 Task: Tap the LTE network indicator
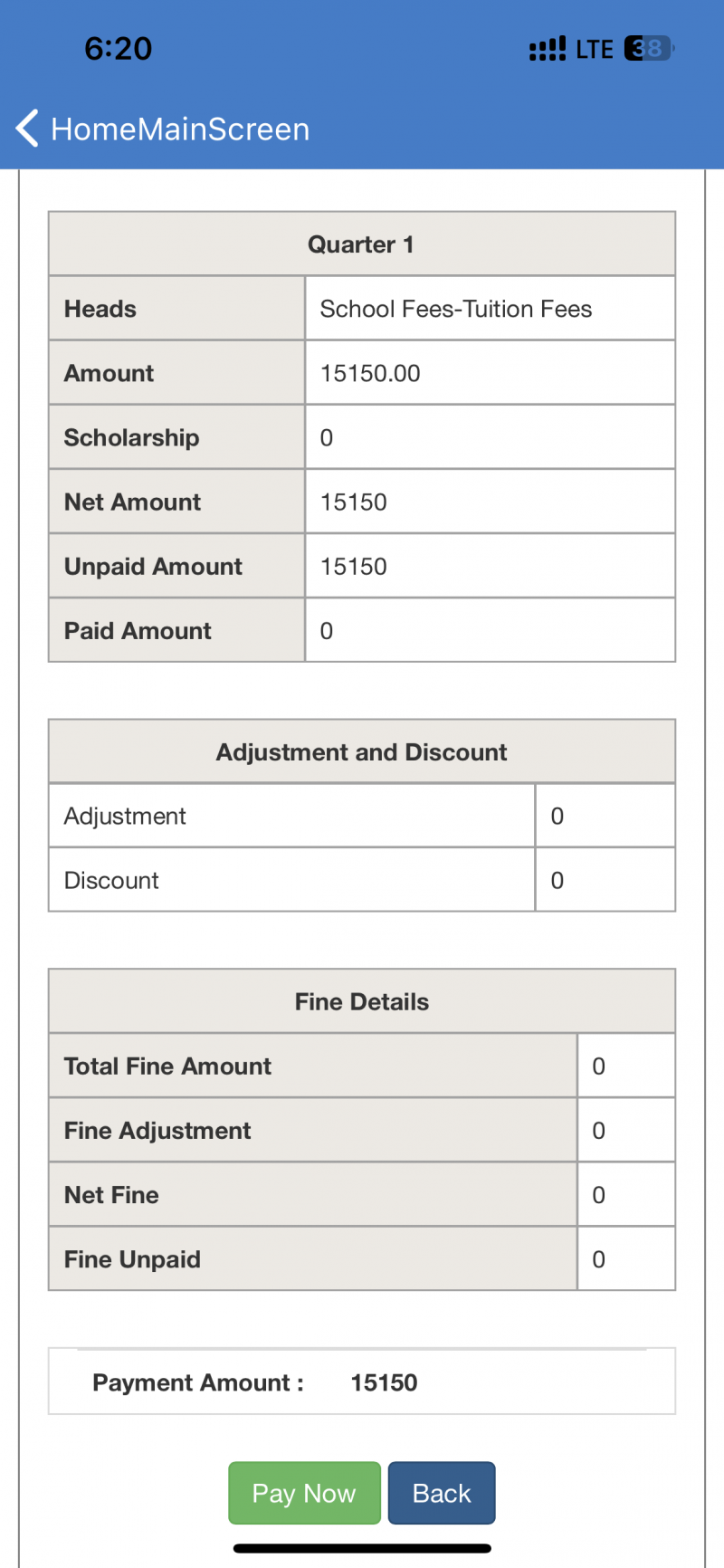tap(595, 49)
